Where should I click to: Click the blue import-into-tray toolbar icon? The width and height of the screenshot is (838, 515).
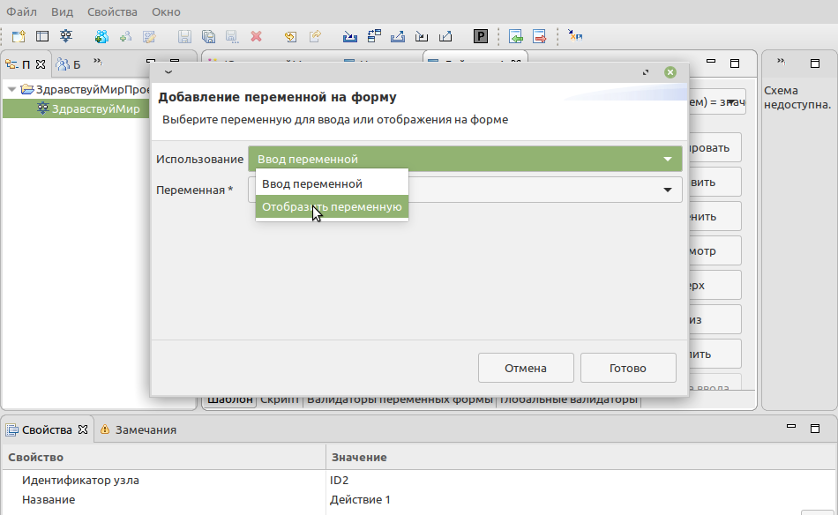pos(350,36)
